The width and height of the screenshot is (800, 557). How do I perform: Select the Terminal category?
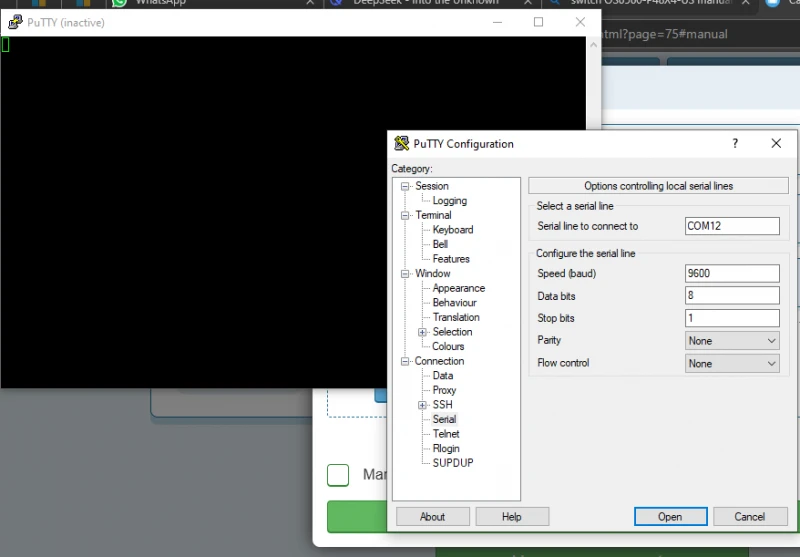[x=433, y=215]
